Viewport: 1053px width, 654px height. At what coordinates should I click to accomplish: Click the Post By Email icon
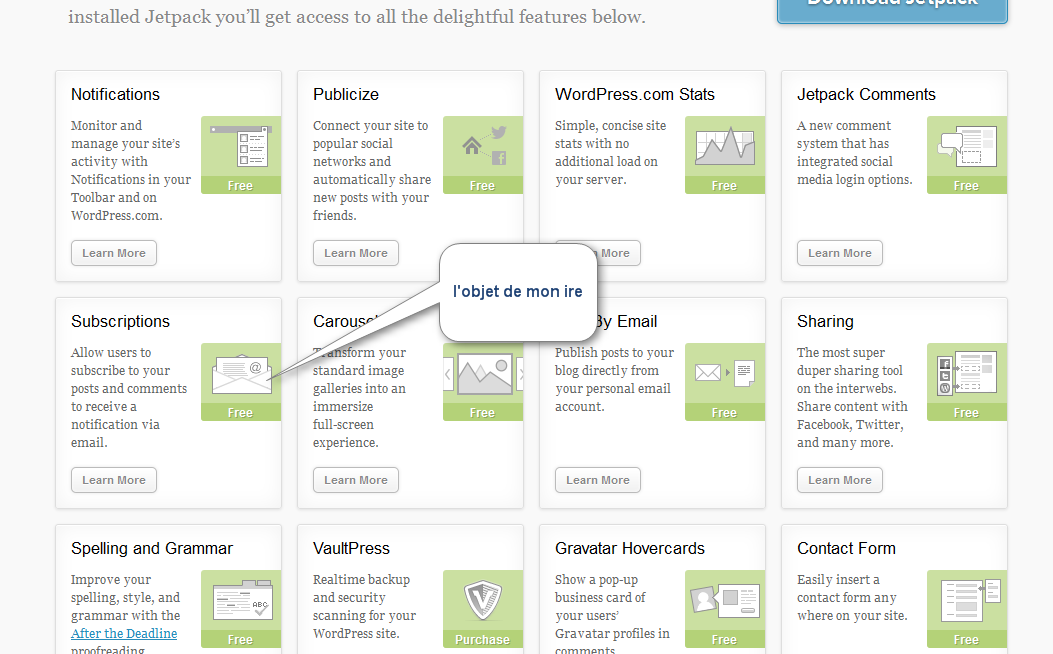[725, 373]
